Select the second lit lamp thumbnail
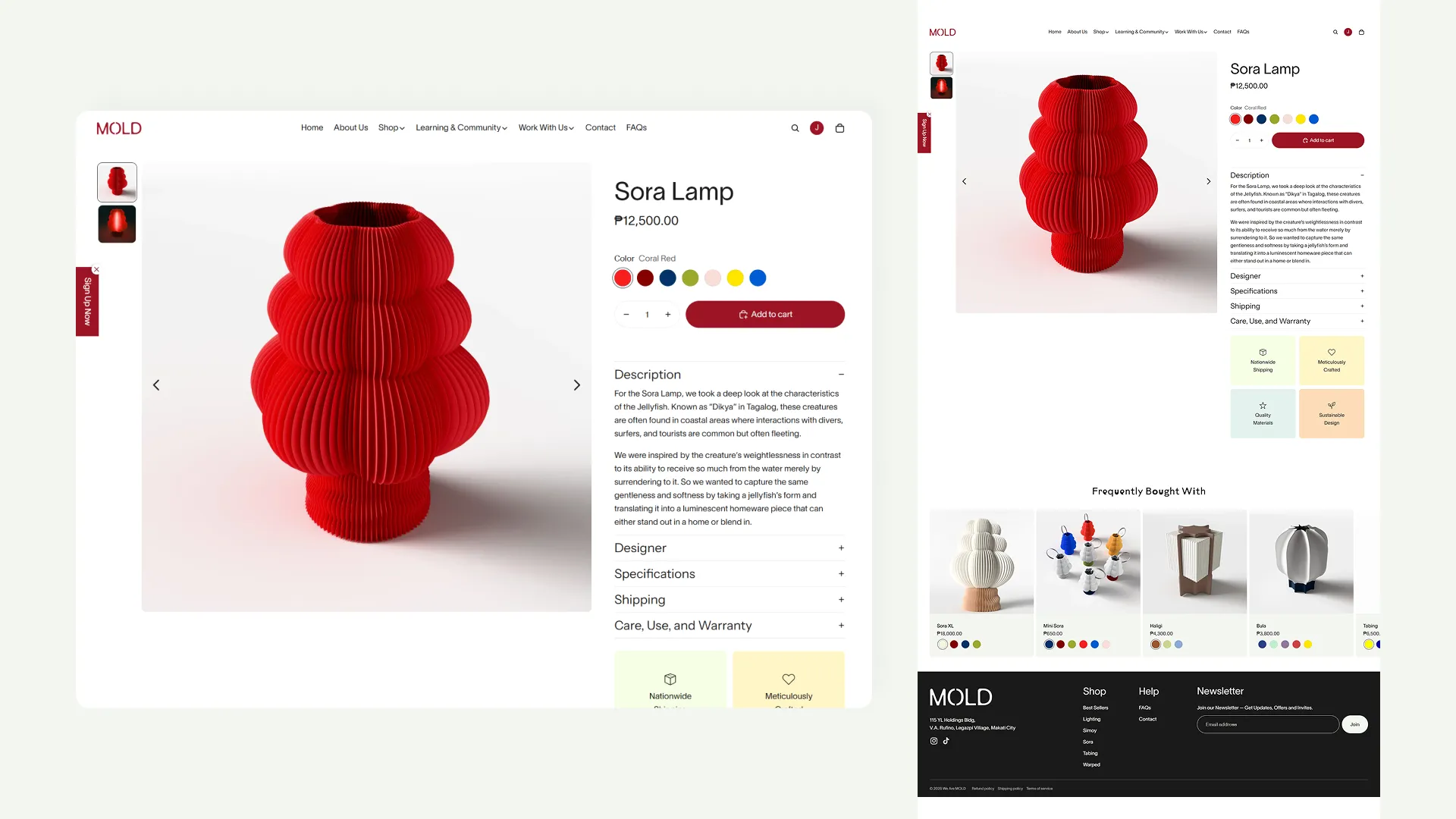The width and height of the screenshot is (1456, 819). tap(117, 224)
